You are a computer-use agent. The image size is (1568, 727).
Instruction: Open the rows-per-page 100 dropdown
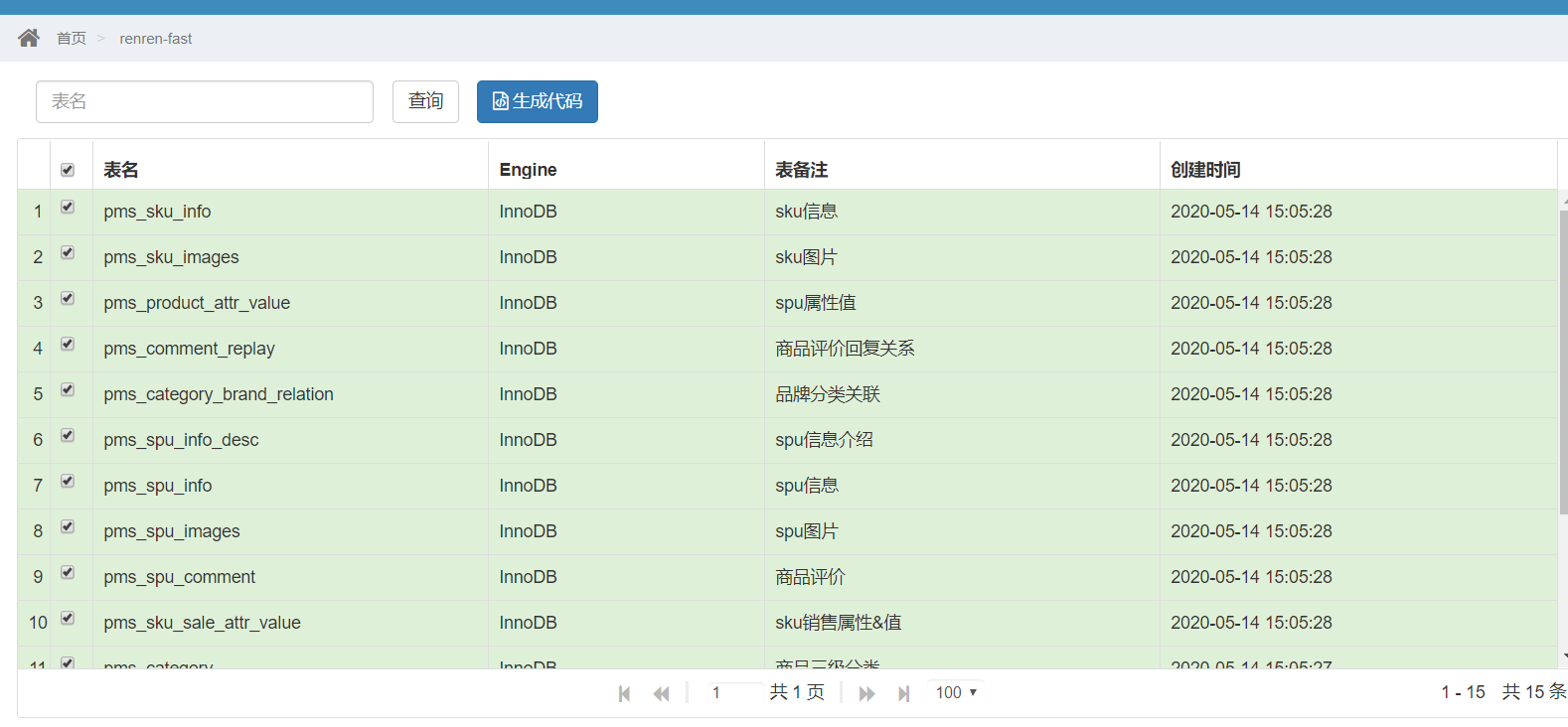coord(956,692)
